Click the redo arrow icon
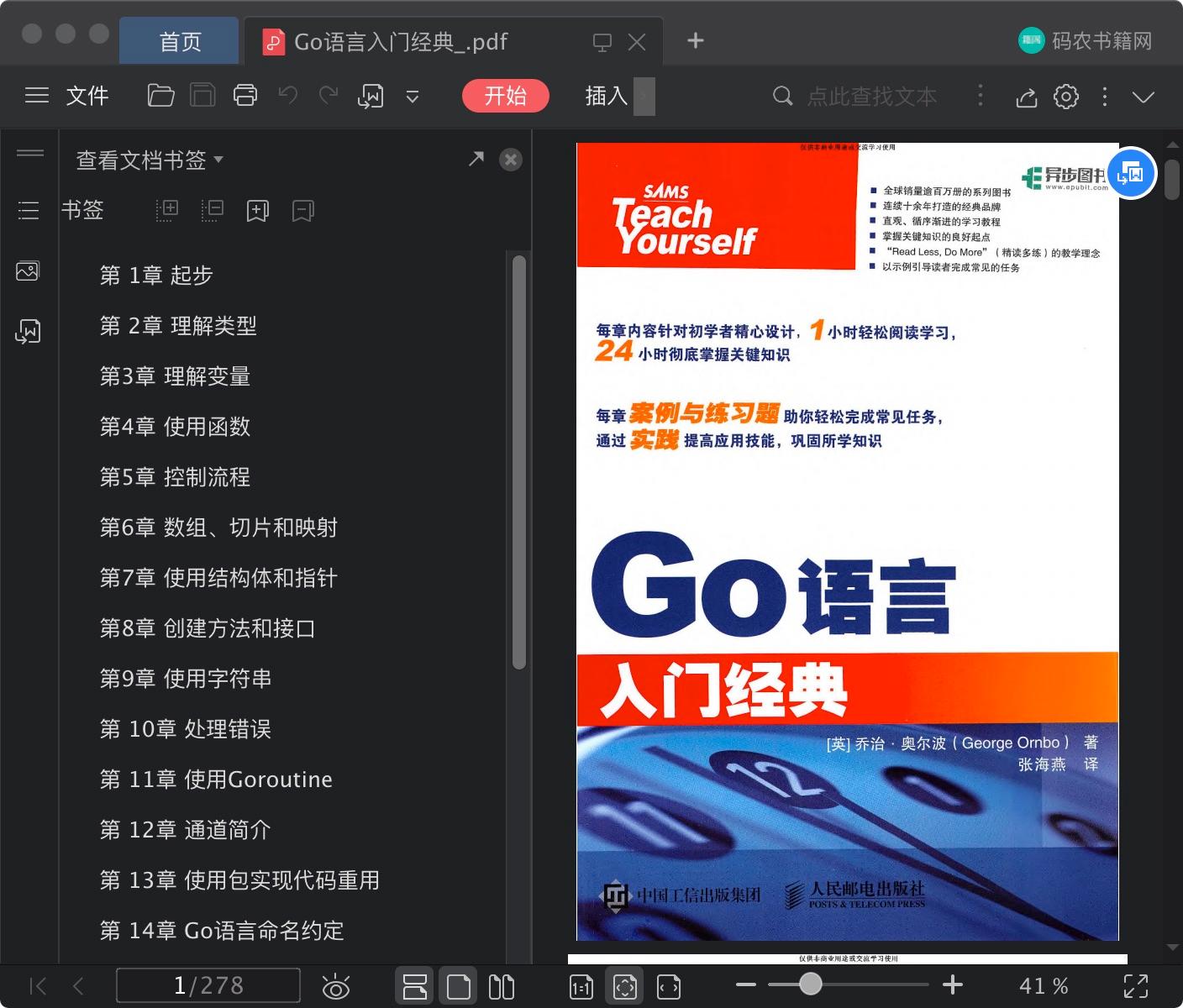This screenshot has height=1008, width=1183. (x=329, y=95)
